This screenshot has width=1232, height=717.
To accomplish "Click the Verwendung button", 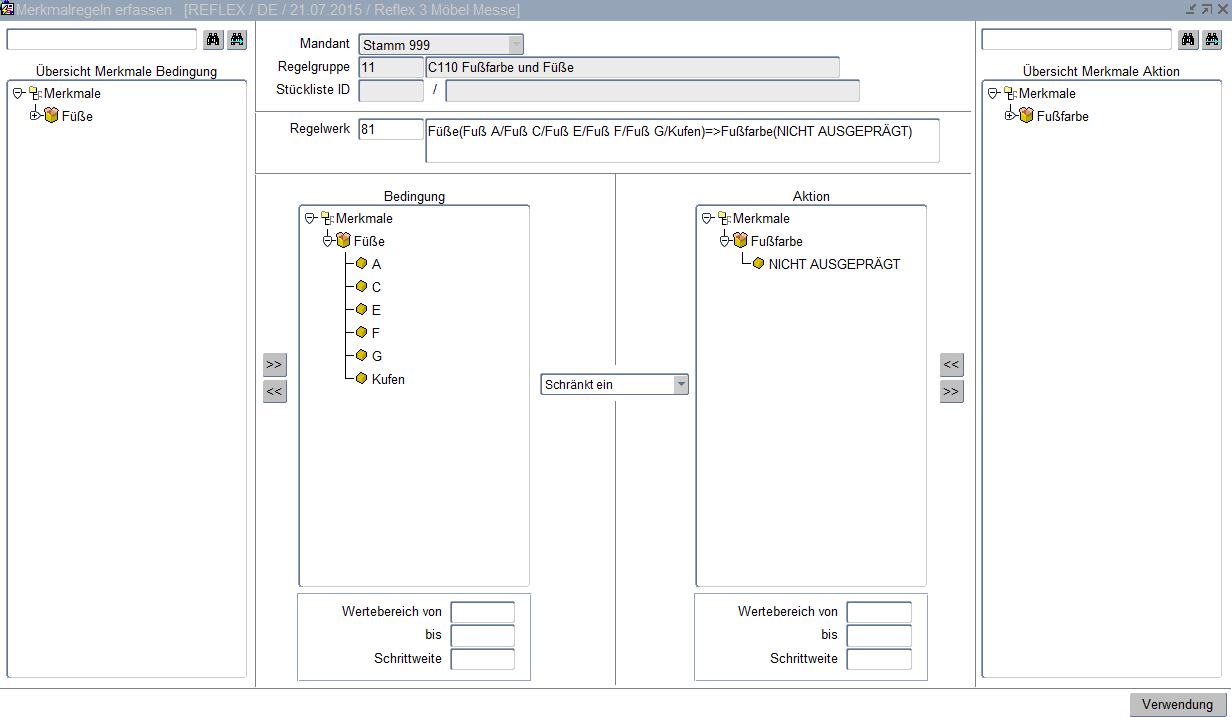I will 1177,704.
